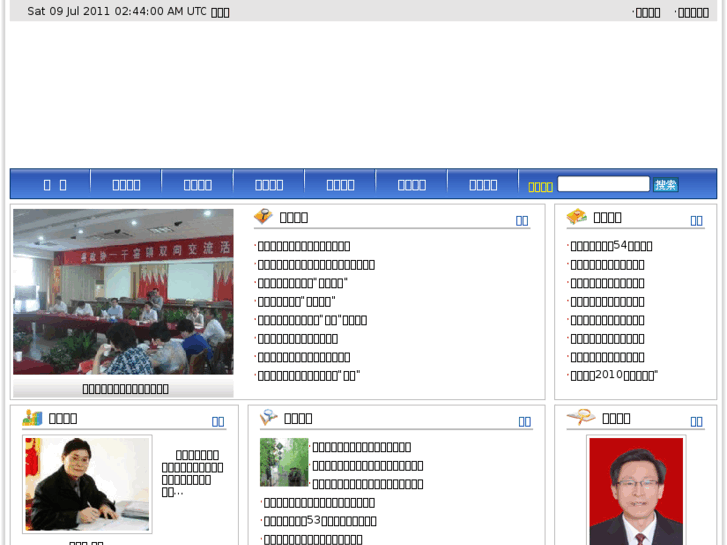Open the fifth item in the blue navigation bar
The height and width of the screenshot is (545, 727).
340,185
